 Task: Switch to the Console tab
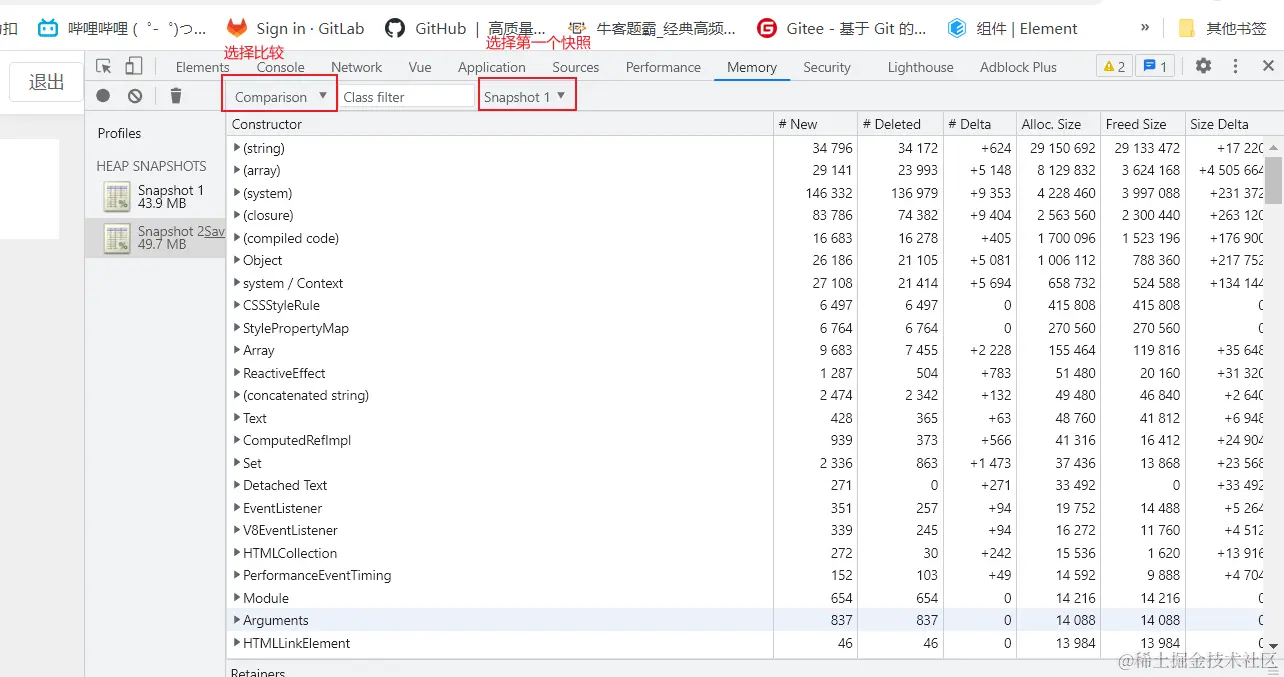(x=281, y=67)
